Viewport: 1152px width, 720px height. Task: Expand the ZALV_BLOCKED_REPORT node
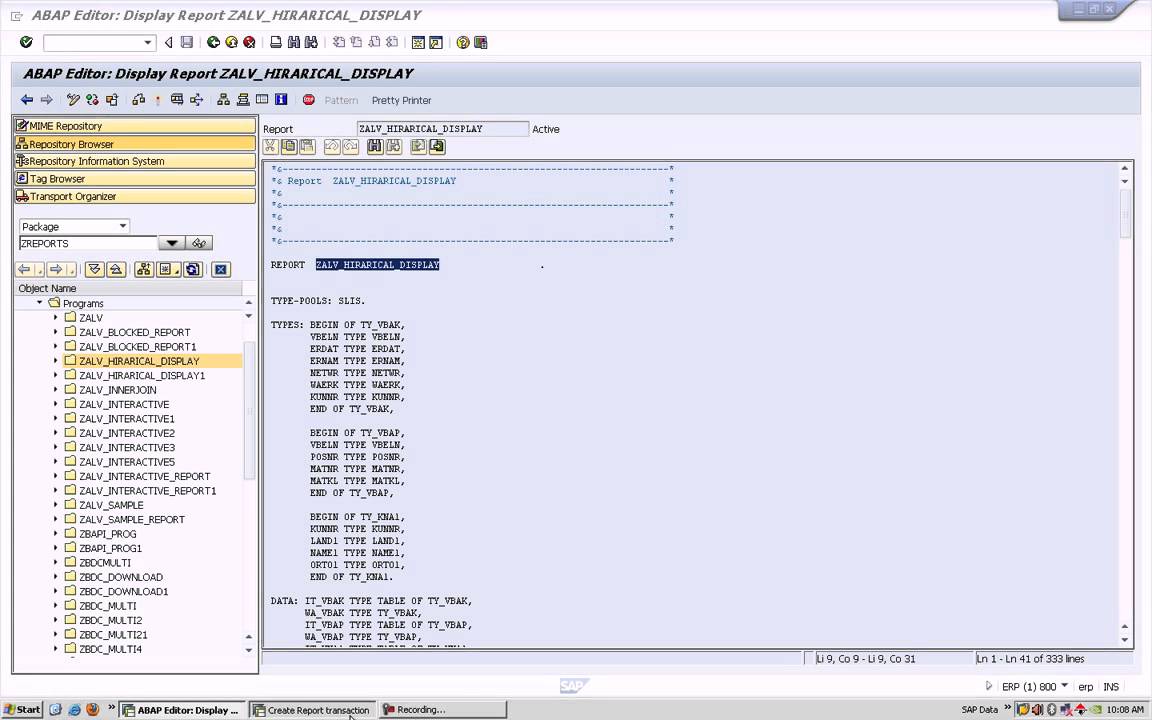pos(55,332)
